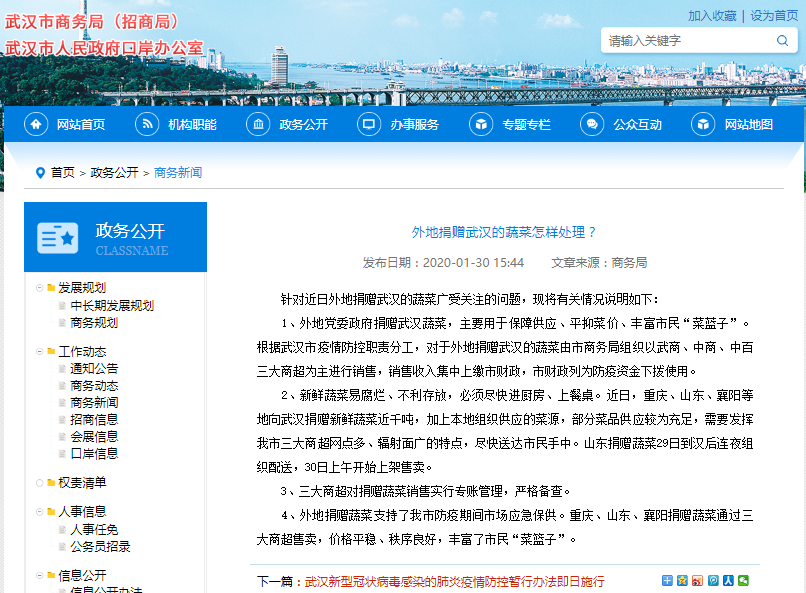Toggle the 信息公开 tree node
Image resolution: width=806 pixels, height=593 pixels.
click(39, 576)
